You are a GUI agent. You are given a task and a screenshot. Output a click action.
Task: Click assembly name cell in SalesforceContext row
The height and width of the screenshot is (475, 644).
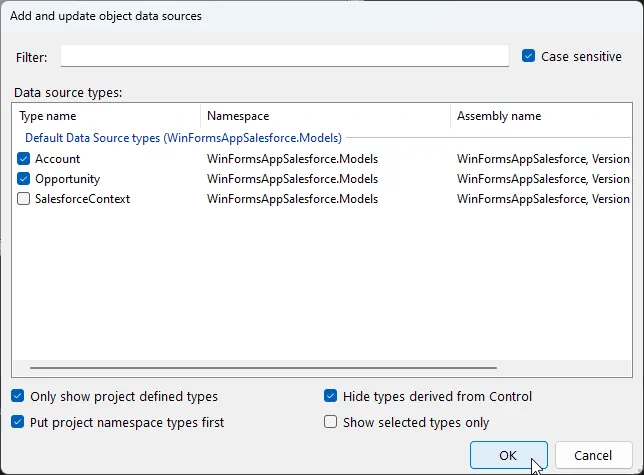point(543,199)
